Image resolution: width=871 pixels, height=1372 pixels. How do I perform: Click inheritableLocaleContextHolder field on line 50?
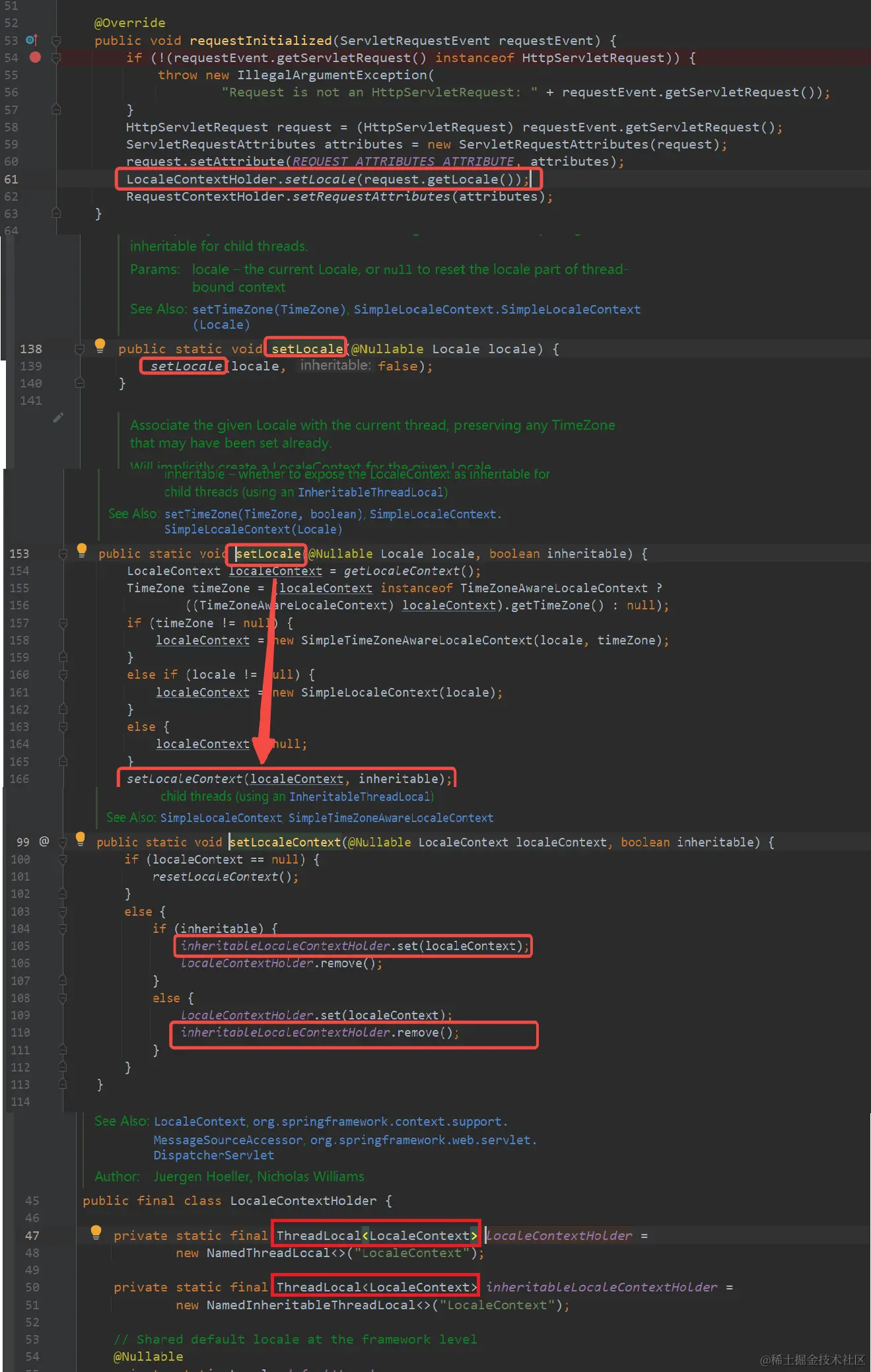pyautogui.click(x=602, y=1287)
